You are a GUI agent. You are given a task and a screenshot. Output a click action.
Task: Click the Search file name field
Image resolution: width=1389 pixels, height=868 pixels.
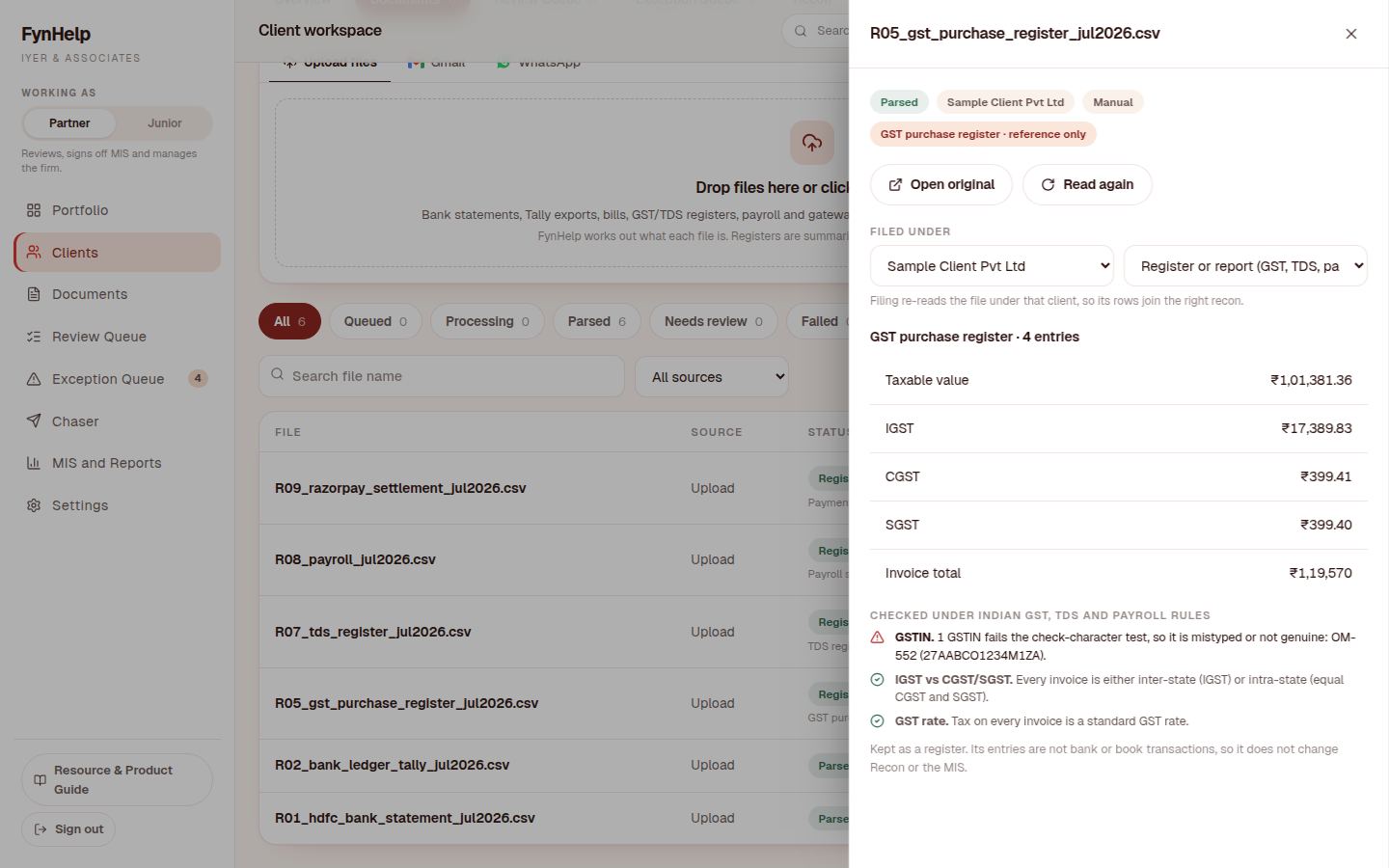point(442,376)
